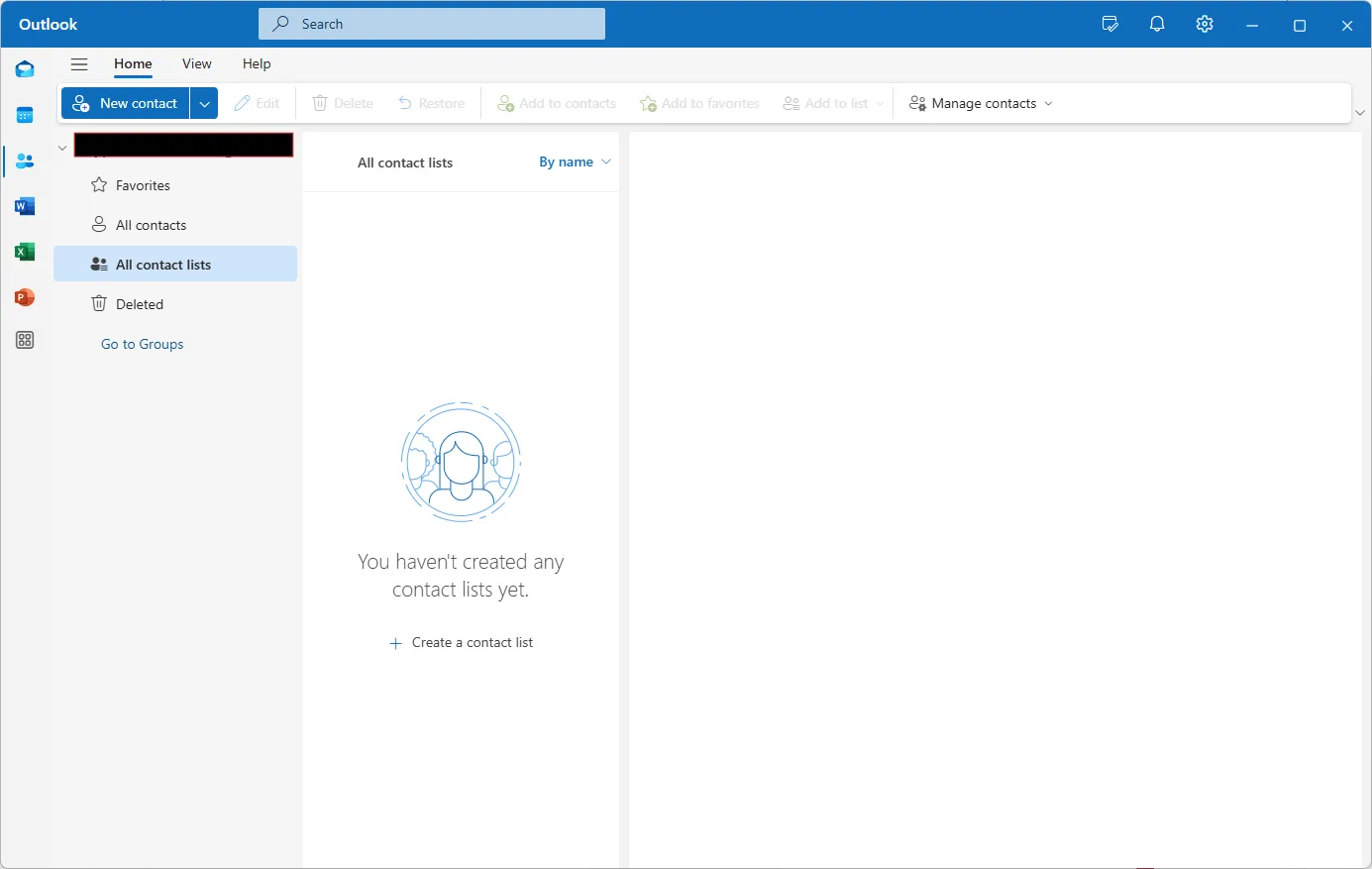This screenshot has width=1372, height=869.
Task: Open the By name sort dropdown
Action: point(575,163)
